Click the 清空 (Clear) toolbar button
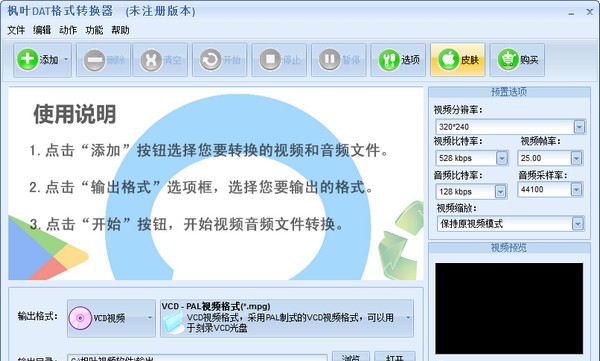 pyautogui.click(x=160, y=60)
